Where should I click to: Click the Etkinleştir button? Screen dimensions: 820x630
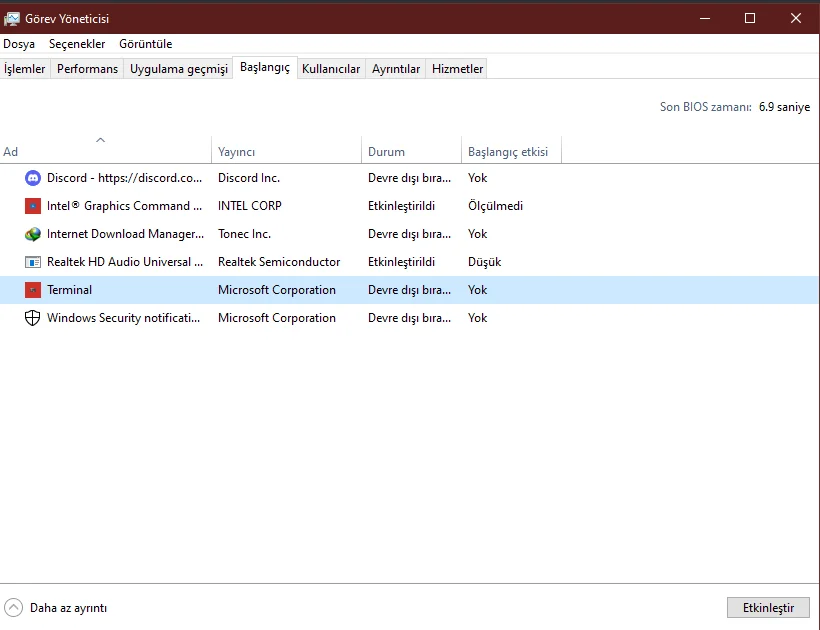click(768, 608)
